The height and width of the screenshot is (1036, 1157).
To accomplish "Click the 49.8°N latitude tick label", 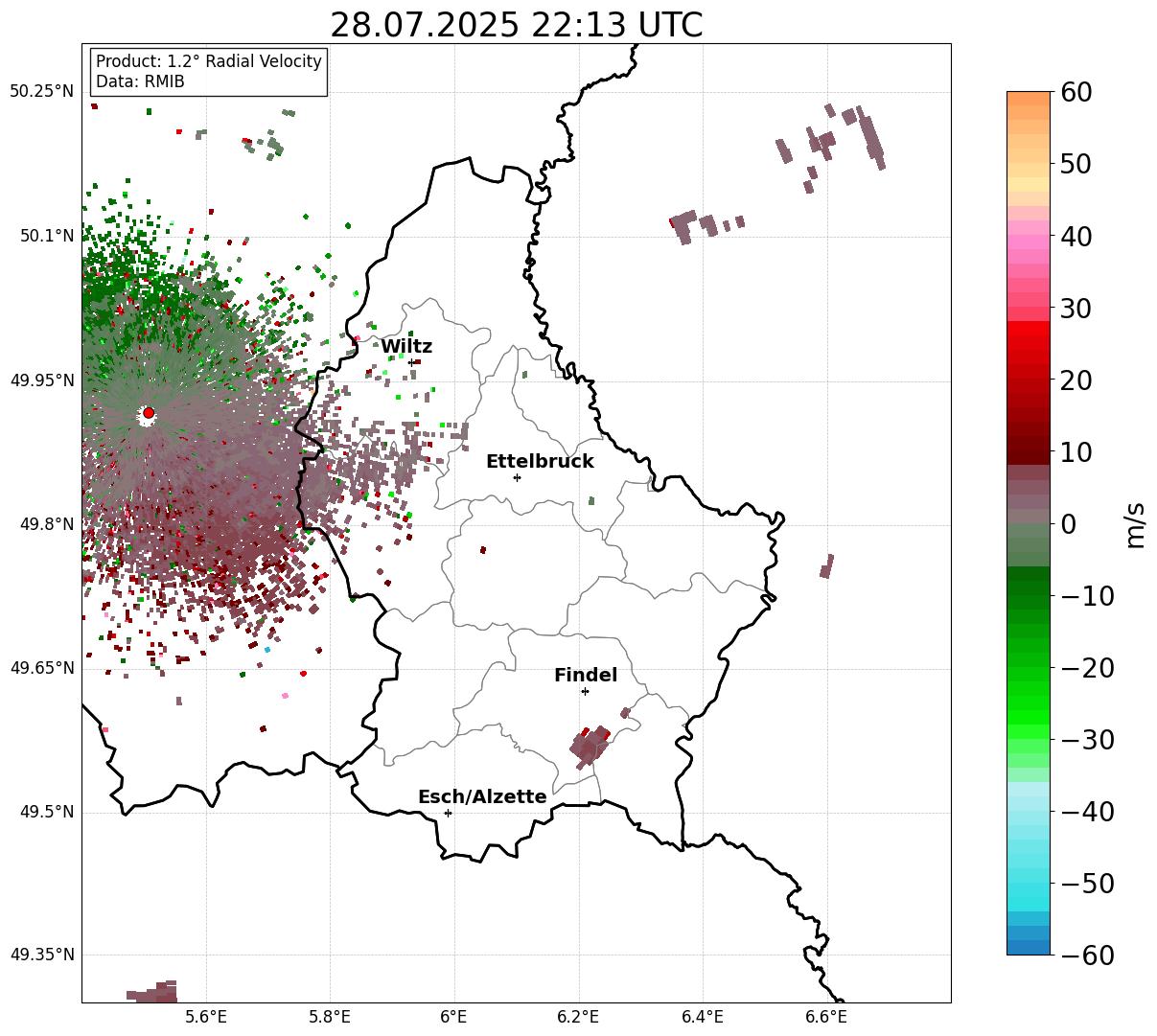I will (x=46, y=524).
